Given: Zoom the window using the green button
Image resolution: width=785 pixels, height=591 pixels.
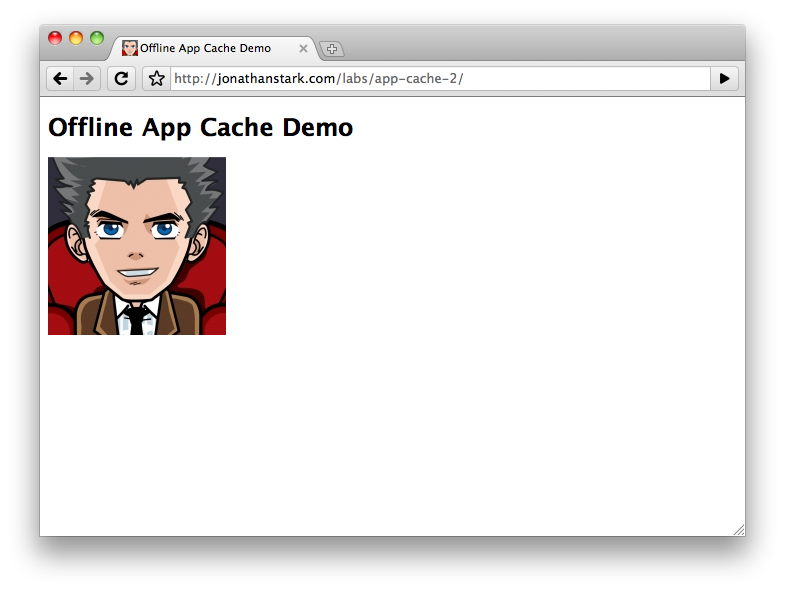Looking at the screenshot, I should [97, 38].
